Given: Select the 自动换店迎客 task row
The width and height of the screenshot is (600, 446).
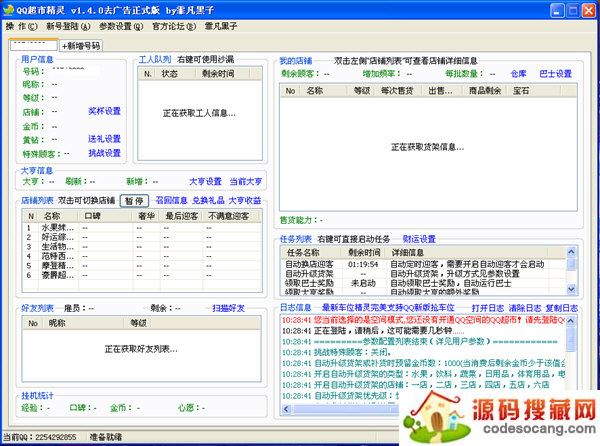Looking at the screenshot, I should click(423, 264).
